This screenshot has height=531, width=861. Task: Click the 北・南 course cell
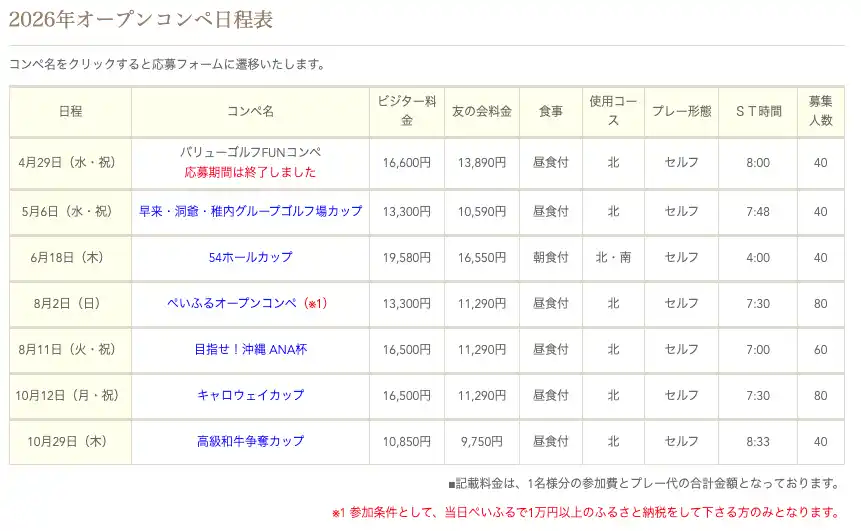[613, 258]
